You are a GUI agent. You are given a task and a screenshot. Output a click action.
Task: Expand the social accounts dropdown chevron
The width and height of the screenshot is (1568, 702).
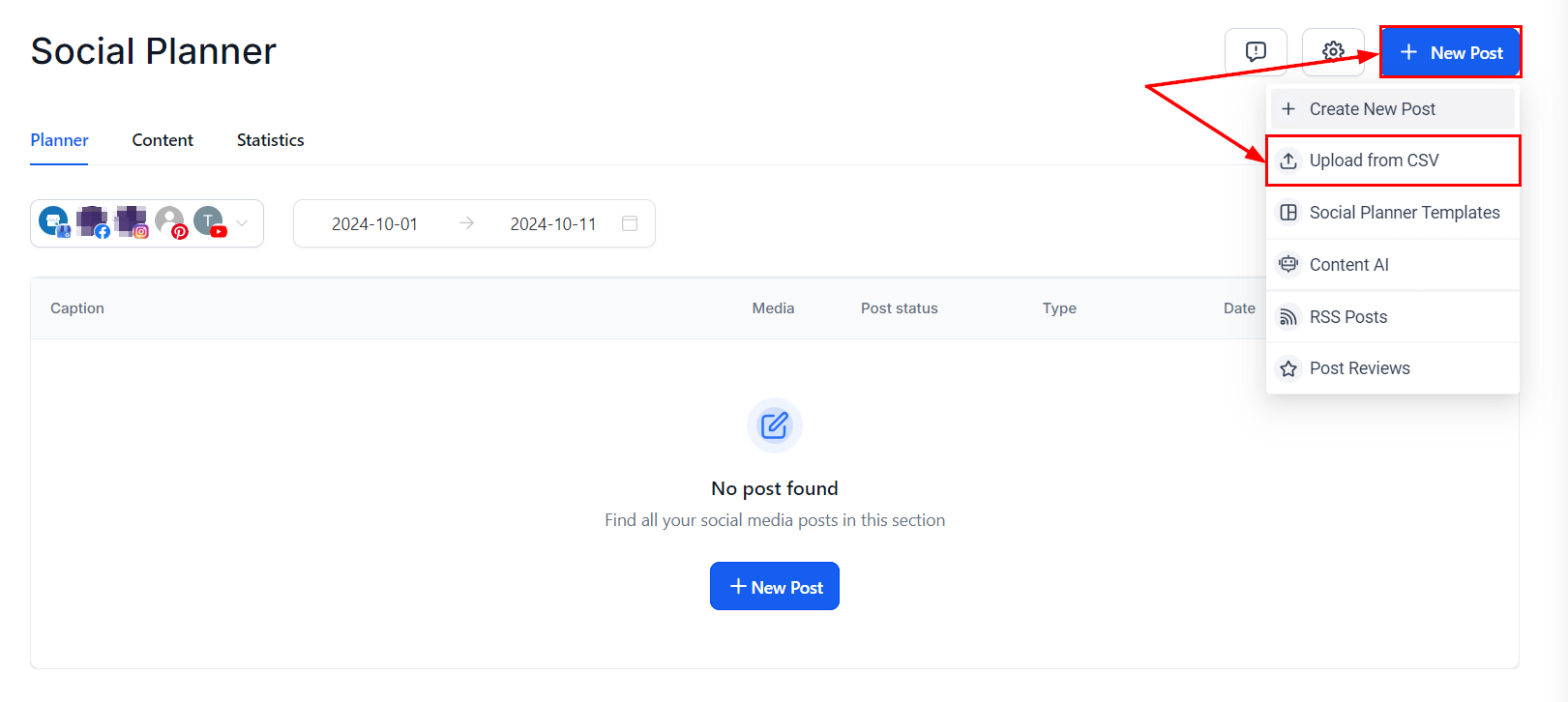click(243, 223)
